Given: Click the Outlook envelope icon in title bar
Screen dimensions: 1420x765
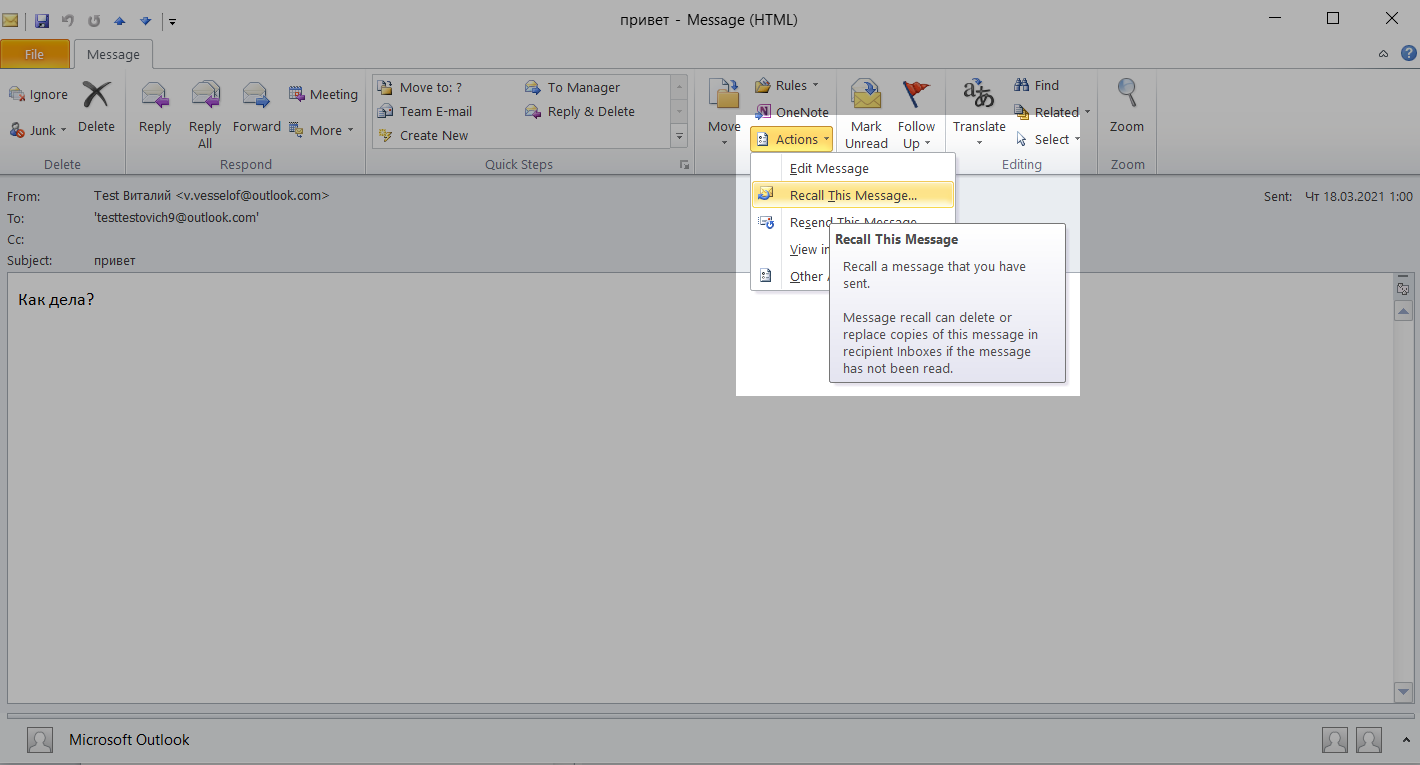Looking at the screenshot, I should point(10,20).
